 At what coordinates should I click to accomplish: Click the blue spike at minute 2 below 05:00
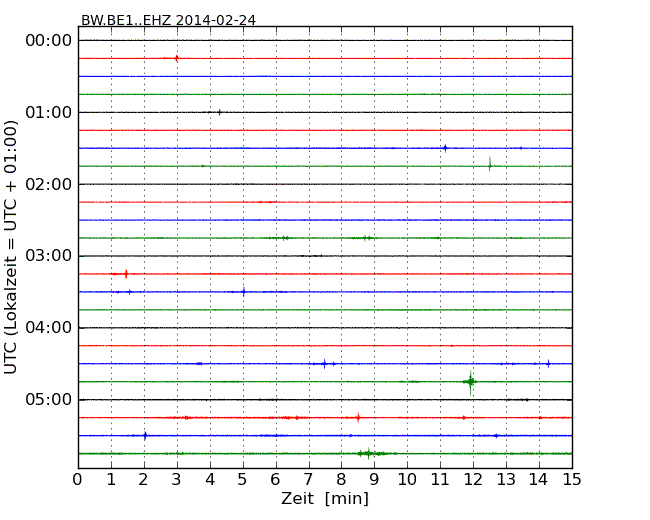[145, 435]
